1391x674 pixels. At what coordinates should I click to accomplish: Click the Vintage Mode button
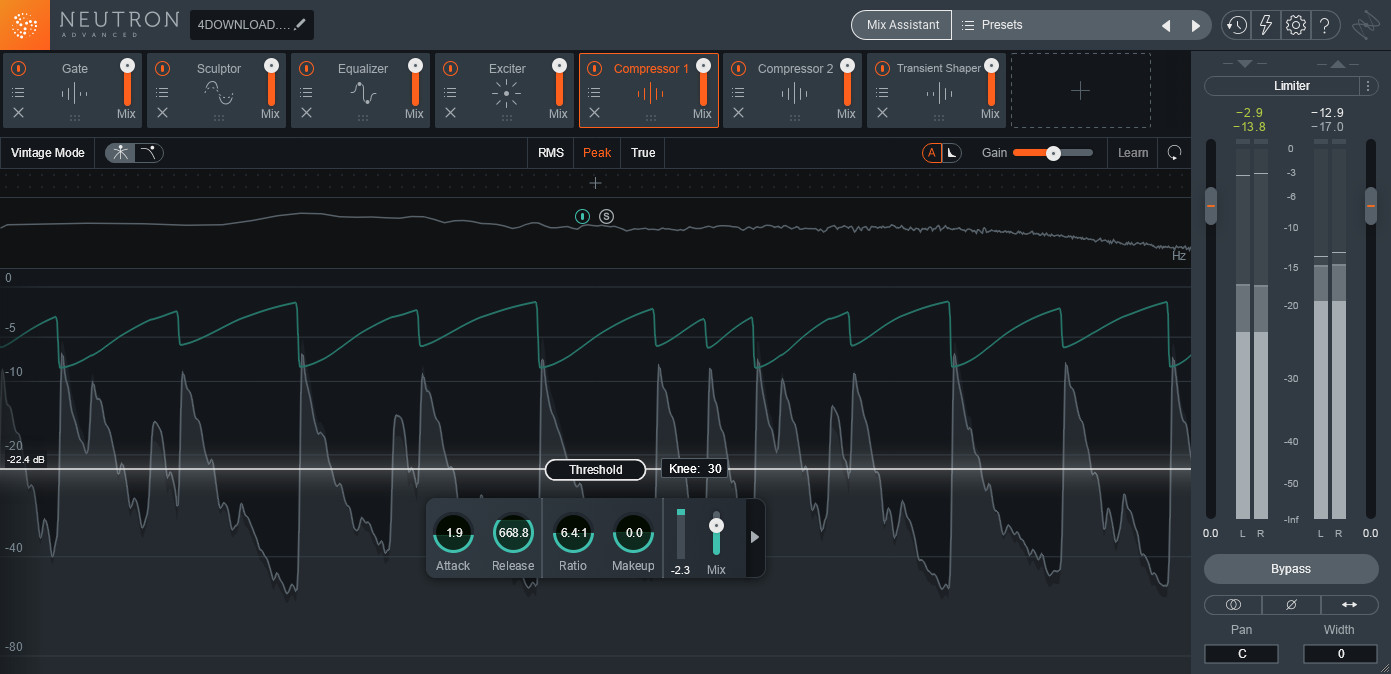pos(48,153)
